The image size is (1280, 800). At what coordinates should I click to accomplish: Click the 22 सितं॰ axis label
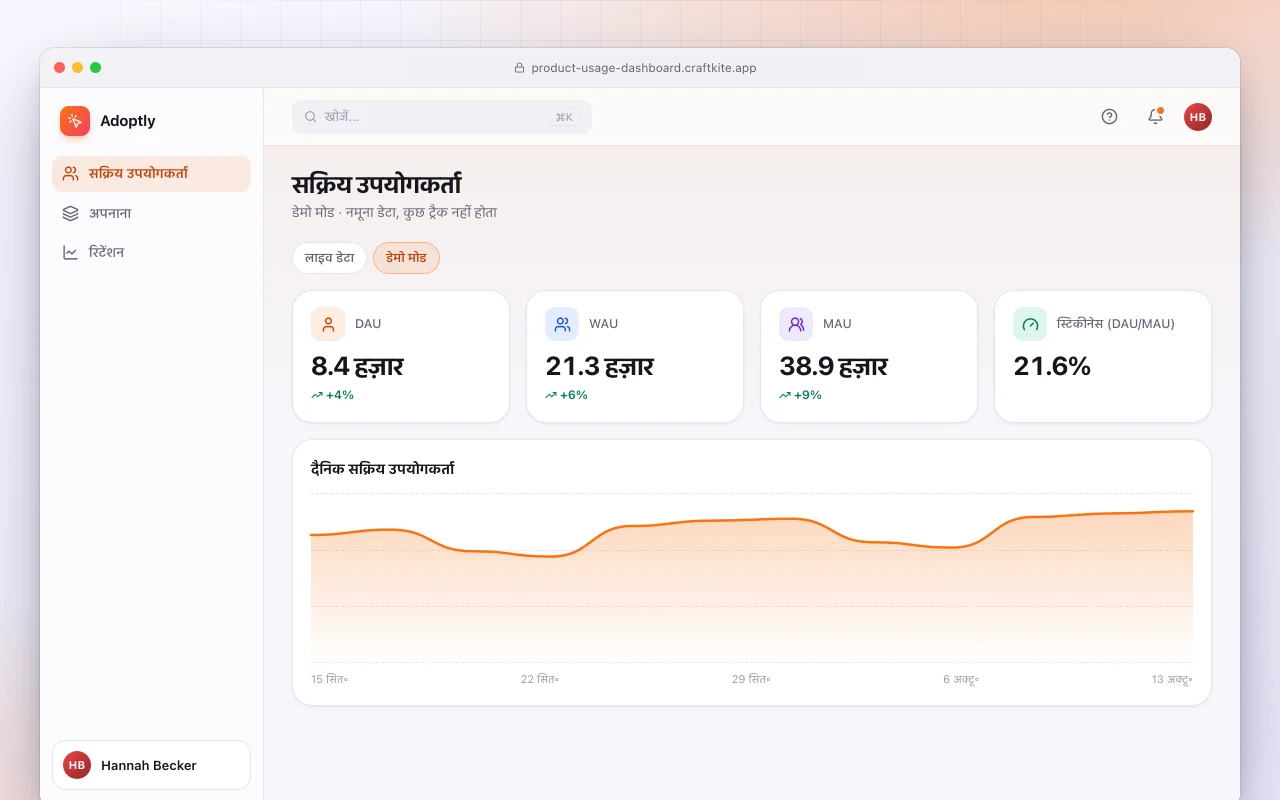point(540,679)
